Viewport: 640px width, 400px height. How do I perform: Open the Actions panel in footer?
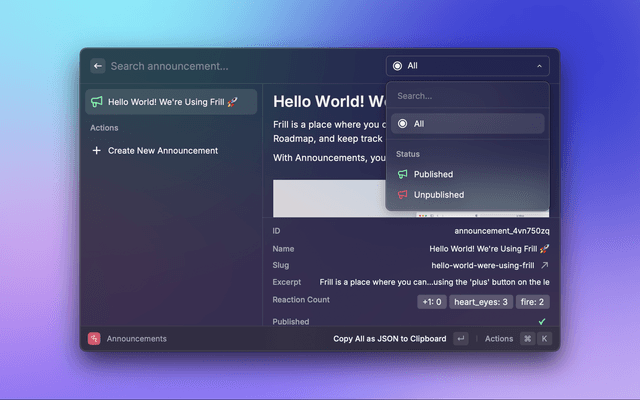coord(499,339)
